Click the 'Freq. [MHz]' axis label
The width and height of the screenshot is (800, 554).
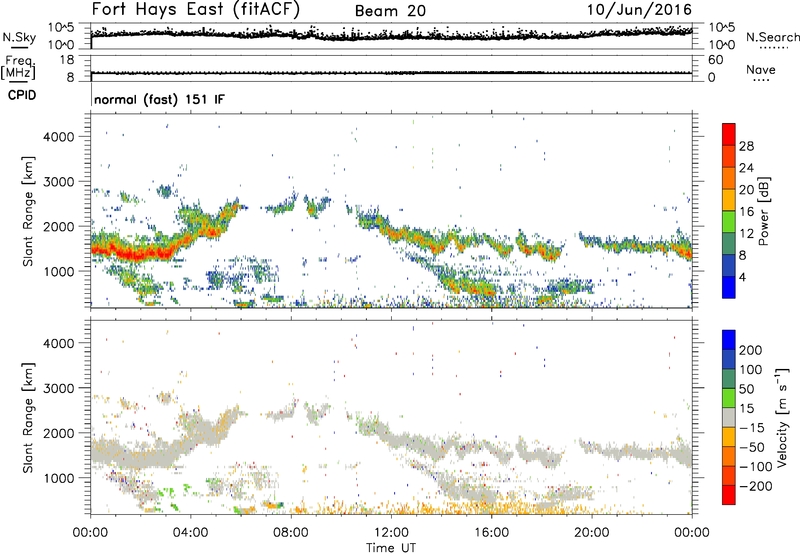19,67
